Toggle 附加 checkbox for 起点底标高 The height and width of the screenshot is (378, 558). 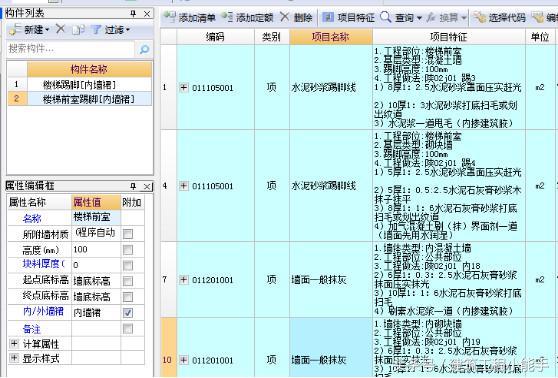tap(128, 281)
